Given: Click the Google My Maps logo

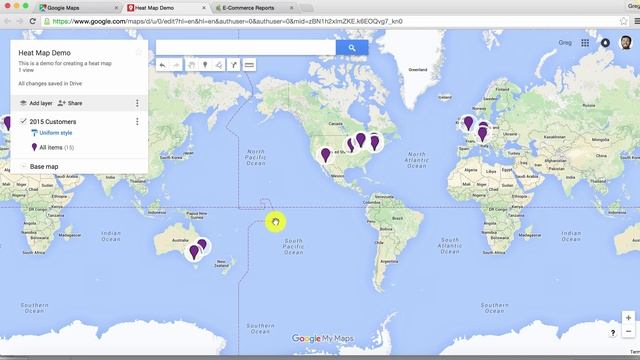Looking at the screenshot, I should pyautogui.click(x=322, y=338).
